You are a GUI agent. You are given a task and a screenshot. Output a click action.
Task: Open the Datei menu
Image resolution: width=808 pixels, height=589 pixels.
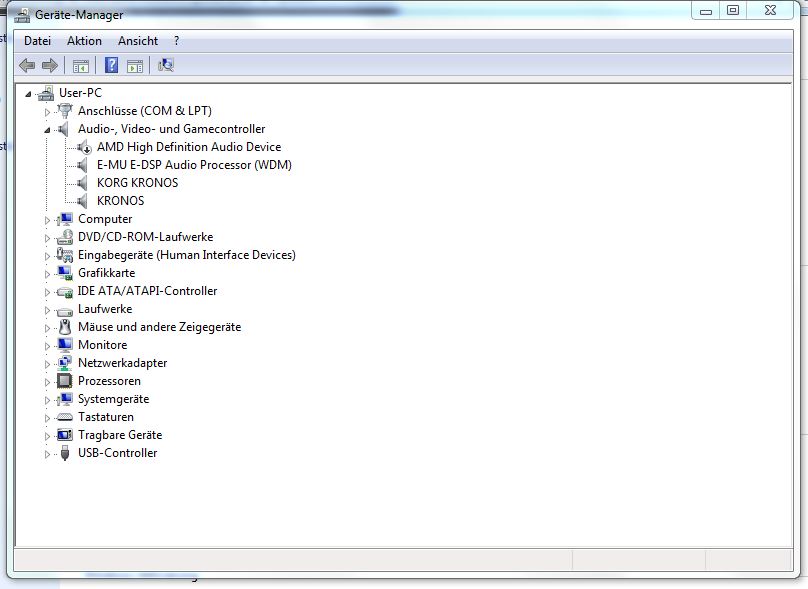pos(38,41)
